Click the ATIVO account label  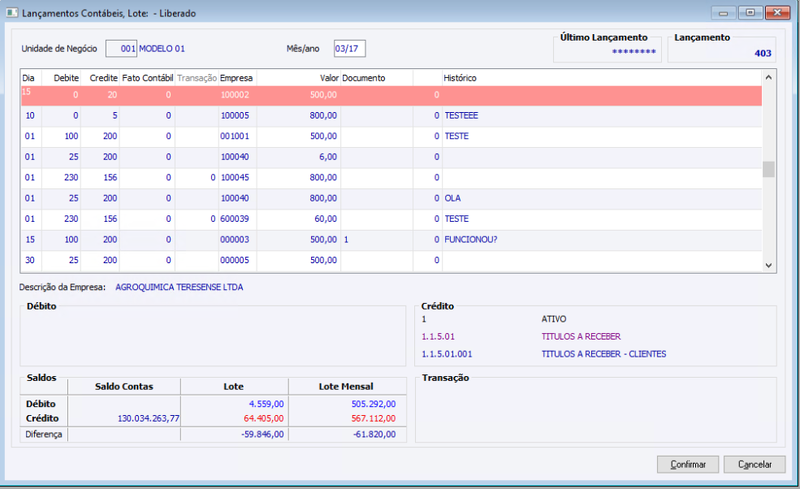click(x=554, y=319)
